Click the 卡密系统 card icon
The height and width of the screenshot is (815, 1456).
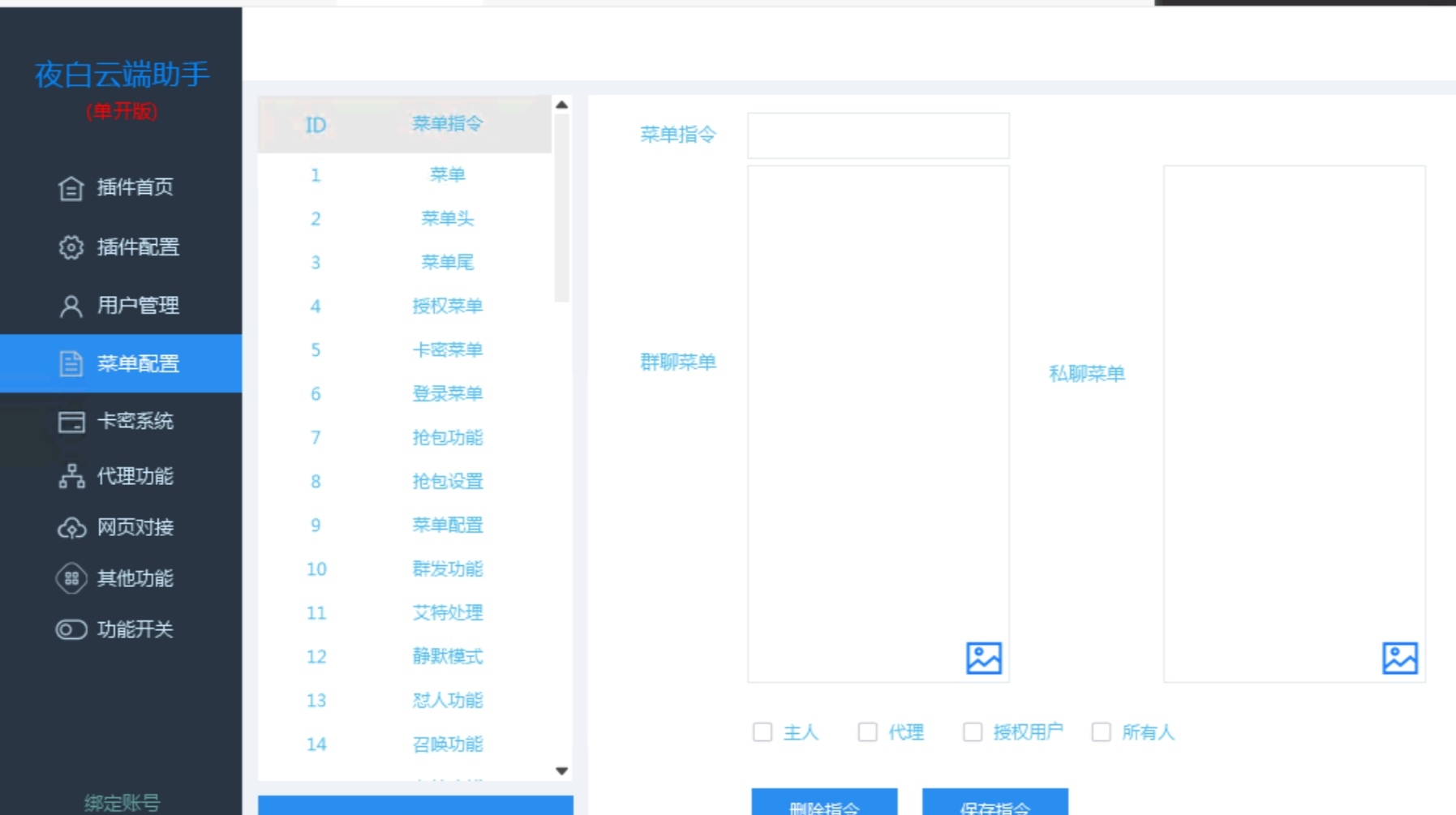tap(71, 422)
